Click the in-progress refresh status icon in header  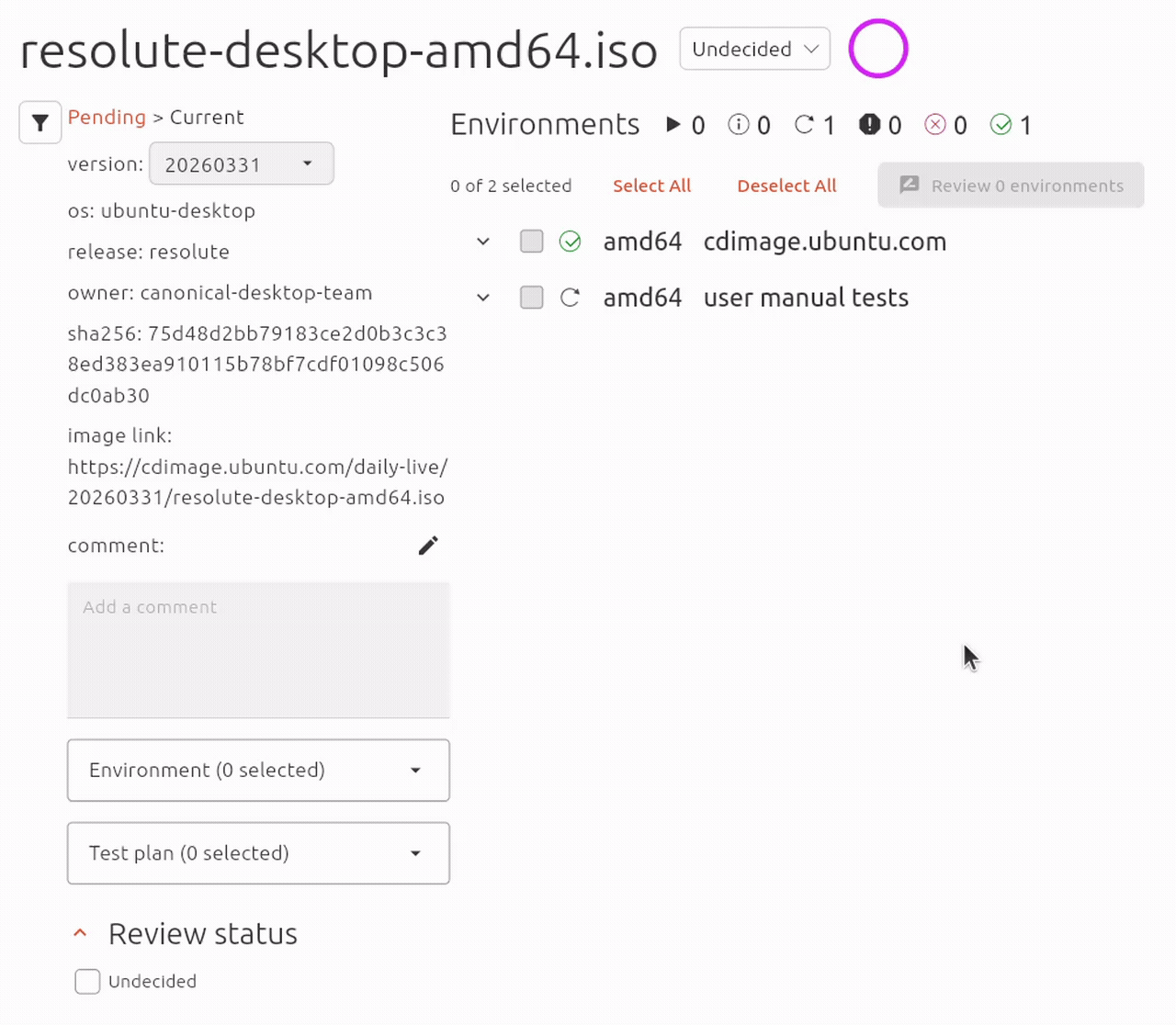click(x=804, y=125)
